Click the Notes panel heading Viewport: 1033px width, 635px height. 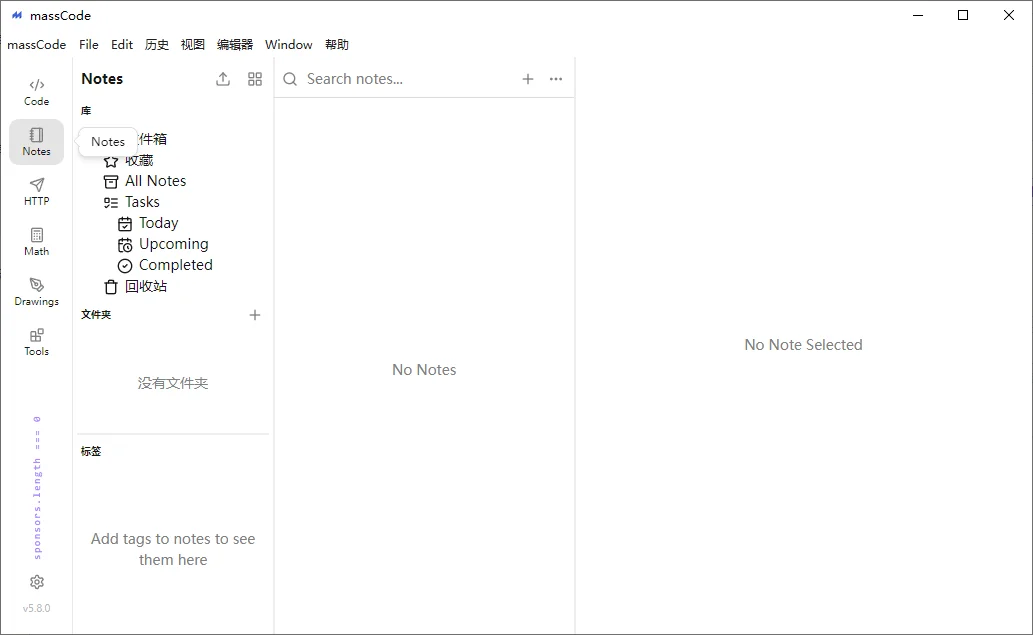pos(102,79)
